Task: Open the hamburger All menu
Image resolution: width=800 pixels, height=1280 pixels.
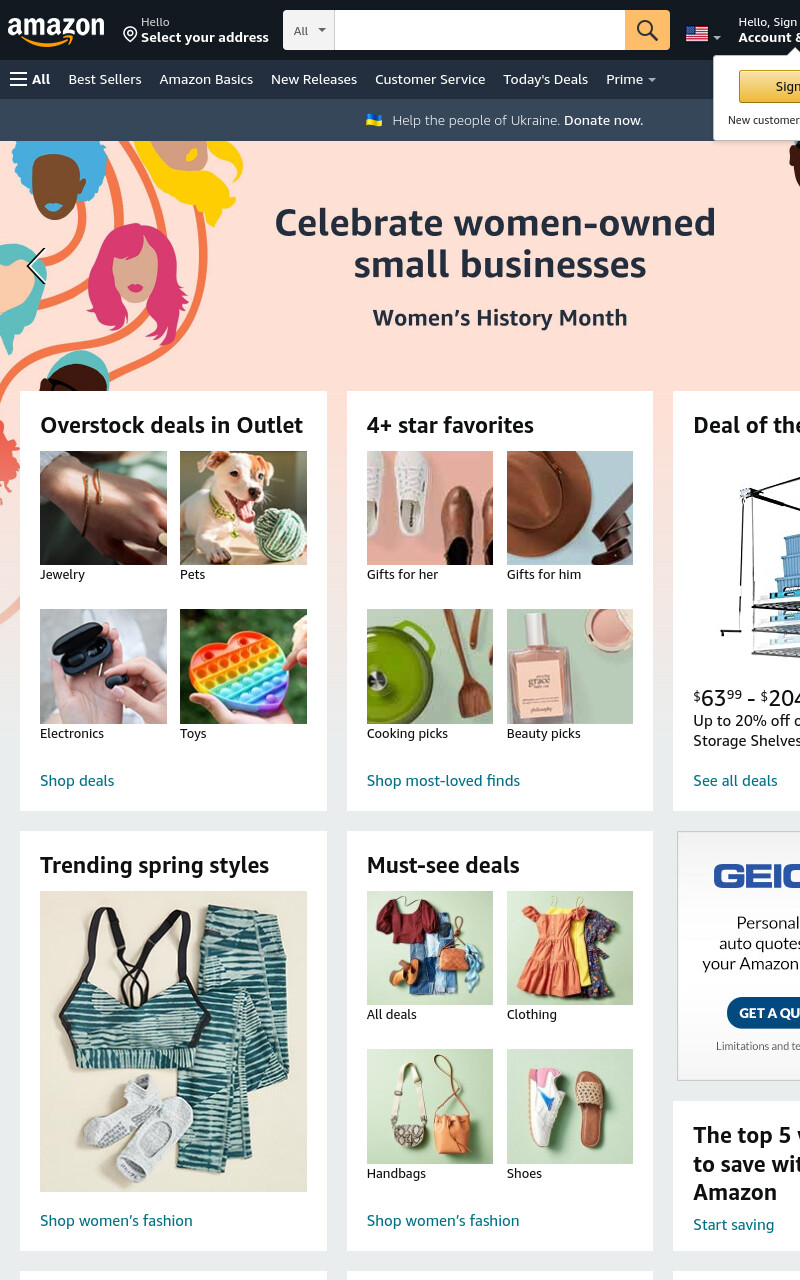Action: (30, 79)
